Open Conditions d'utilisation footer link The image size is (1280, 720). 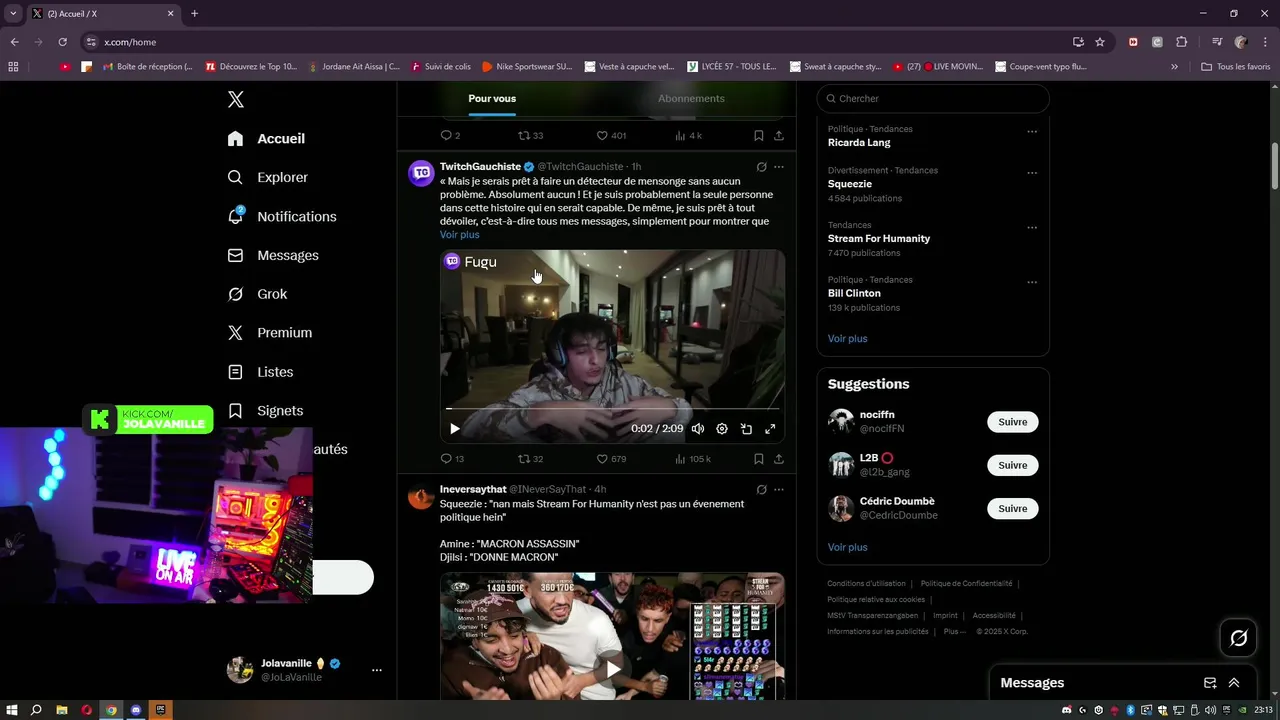coord(866,584)
